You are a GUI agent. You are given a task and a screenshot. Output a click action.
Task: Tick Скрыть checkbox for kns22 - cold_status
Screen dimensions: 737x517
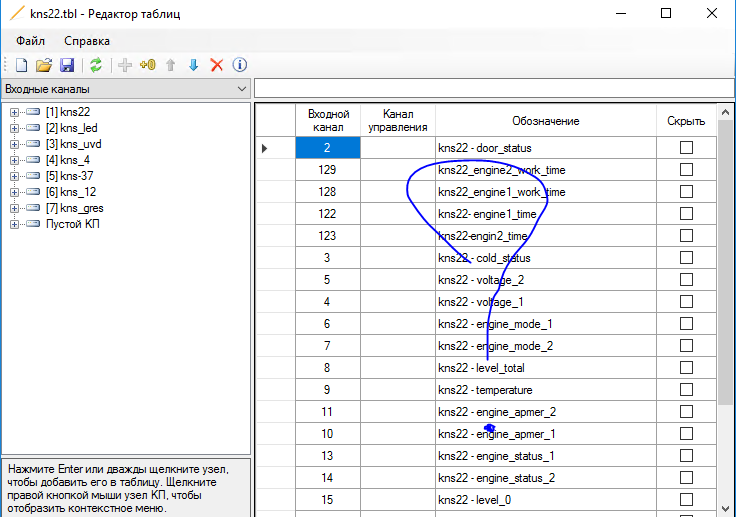(x=686, y=258)
